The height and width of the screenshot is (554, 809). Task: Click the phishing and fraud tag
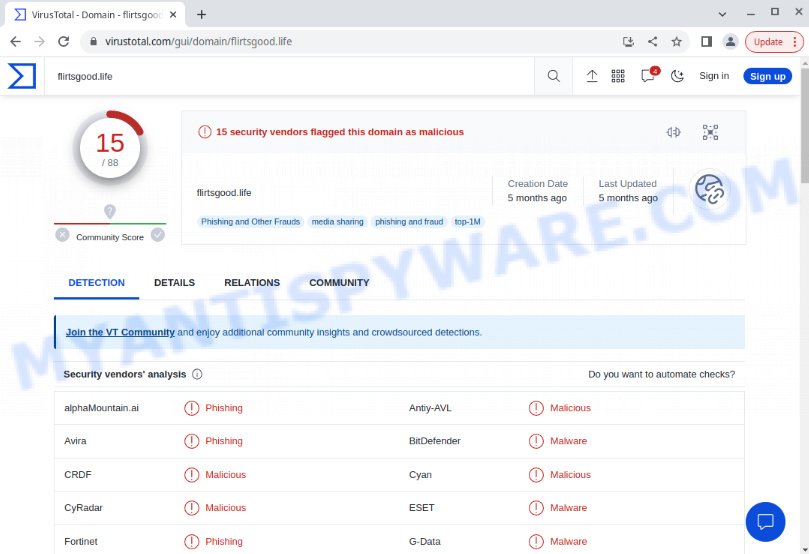(409, 222)
